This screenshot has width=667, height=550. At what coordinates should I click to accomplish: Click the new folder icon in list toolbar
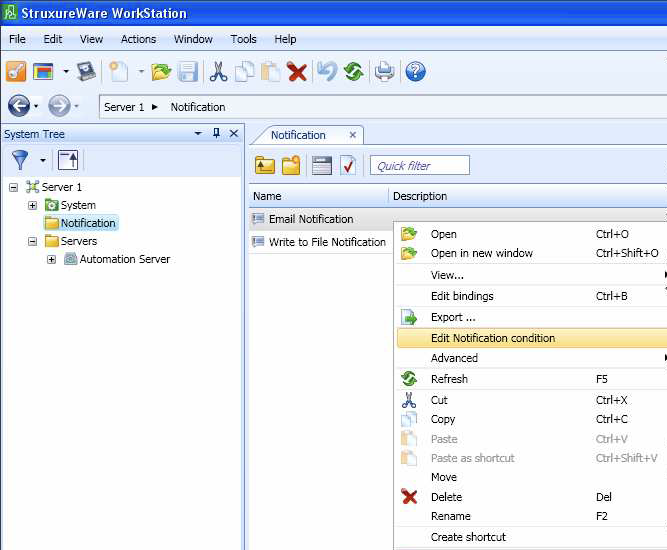pyautogui.click(x=291, y=165)
